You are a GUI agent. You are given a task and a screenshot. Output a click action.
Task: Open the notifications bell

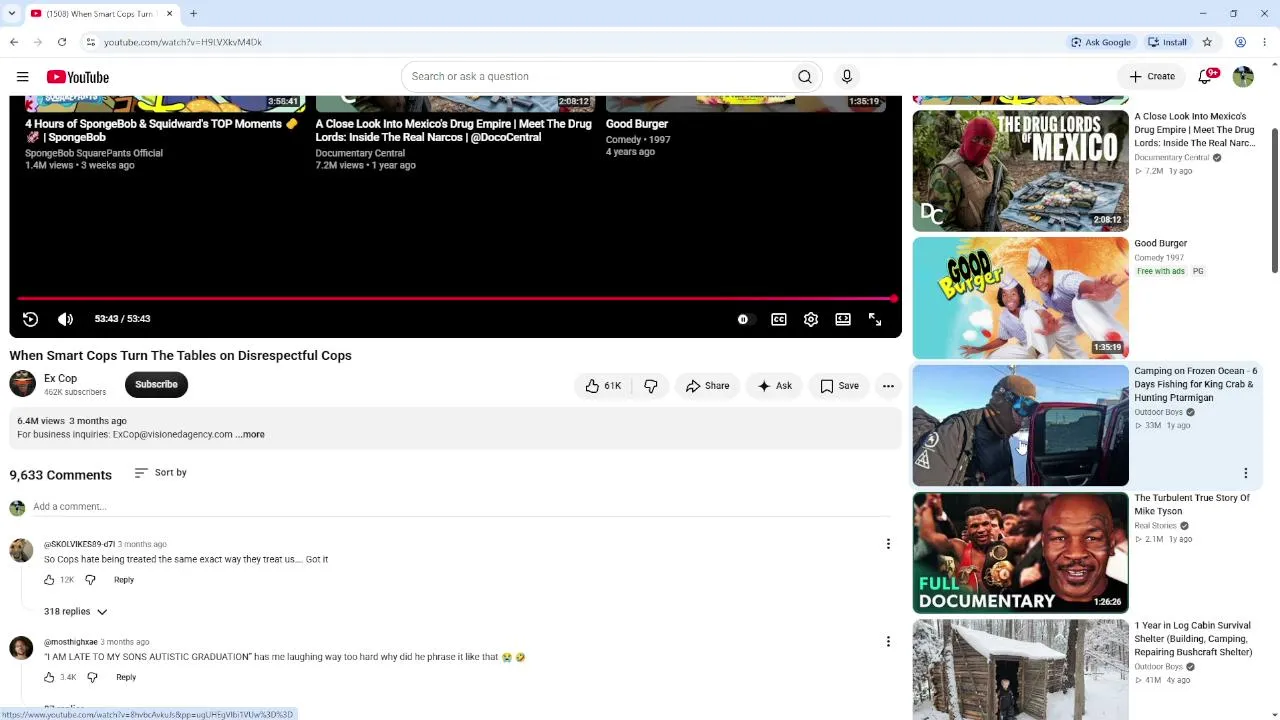(x=1206, y=77)
